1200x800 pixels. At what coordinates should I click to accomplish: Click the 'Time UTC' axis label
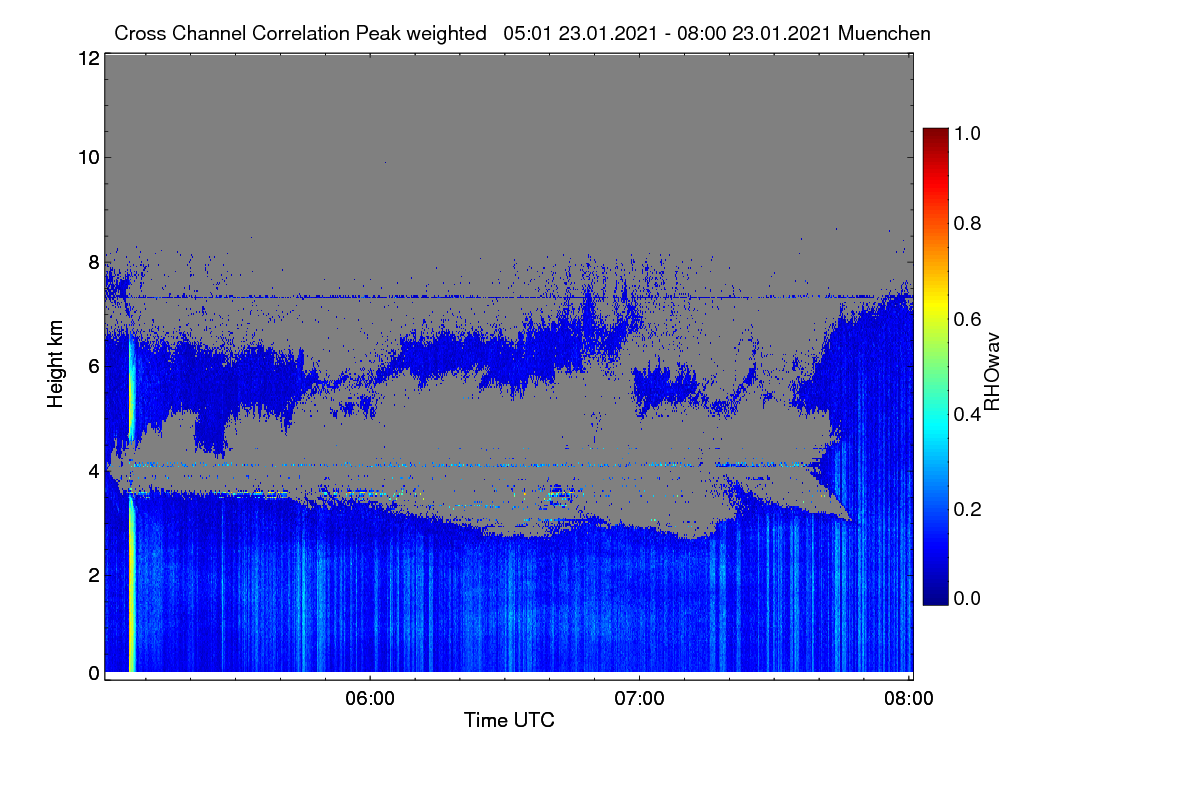(509, 720)
